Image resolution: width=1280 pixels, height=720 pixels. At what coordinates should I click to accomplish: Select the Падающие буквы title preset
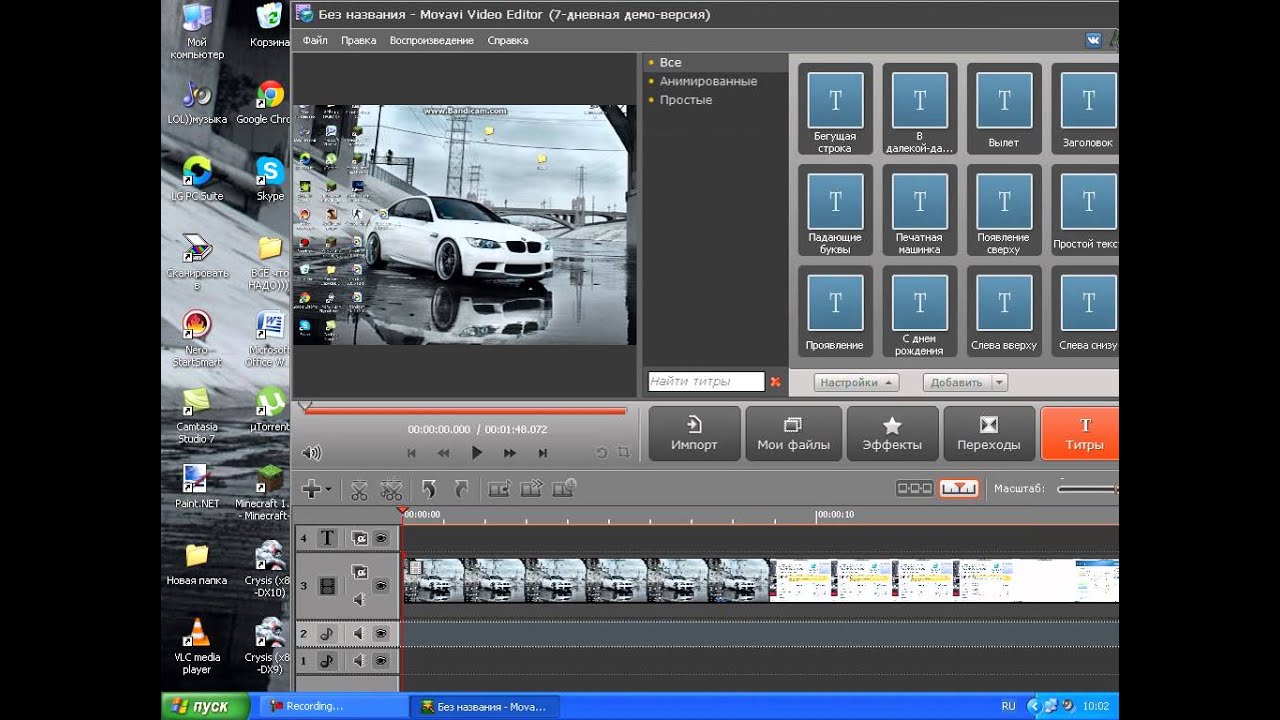coord(835,211)
